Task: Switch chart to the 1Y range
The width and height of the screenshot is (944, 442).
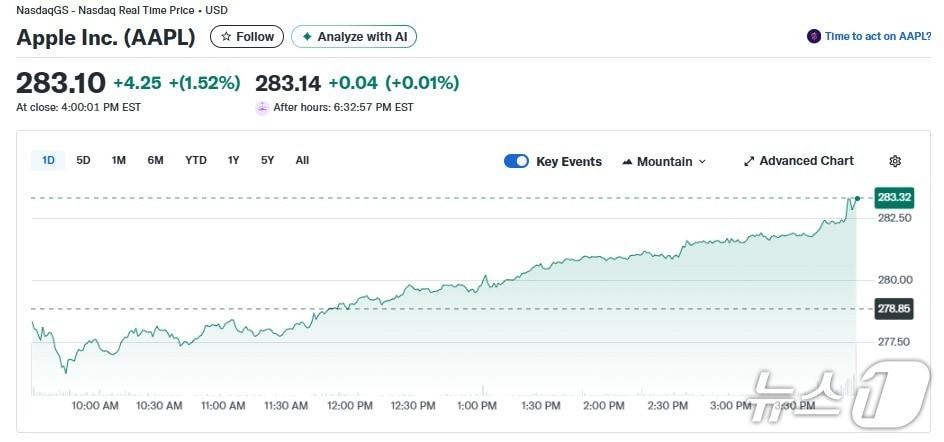Action: (233, 160)
